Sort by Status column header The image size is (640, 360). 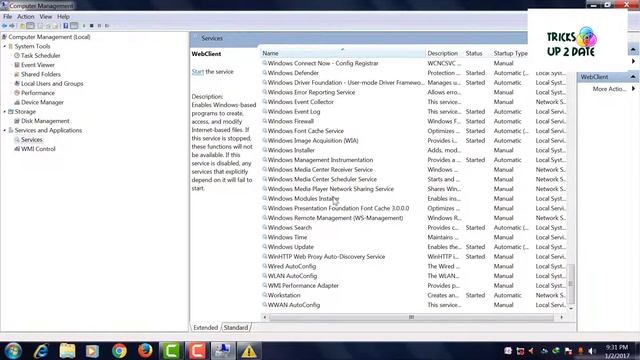(478, 53)
